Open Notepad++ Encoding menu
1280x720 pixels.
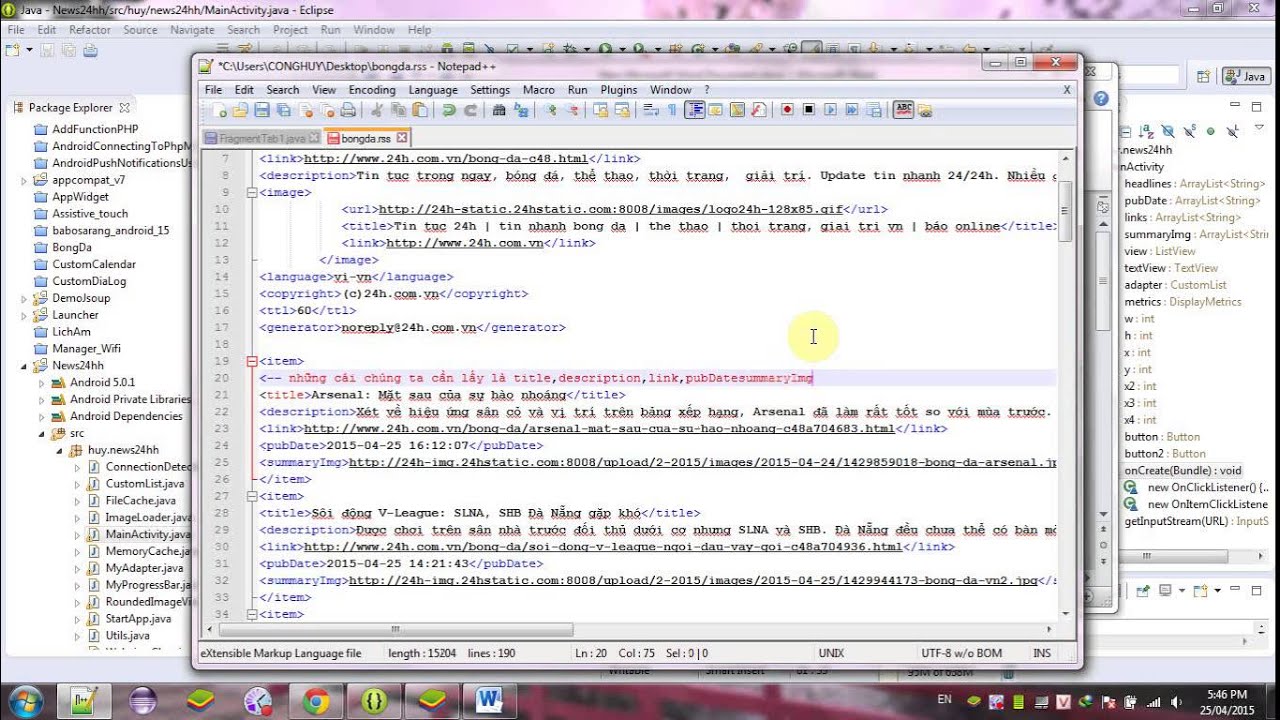click(372, 90)
